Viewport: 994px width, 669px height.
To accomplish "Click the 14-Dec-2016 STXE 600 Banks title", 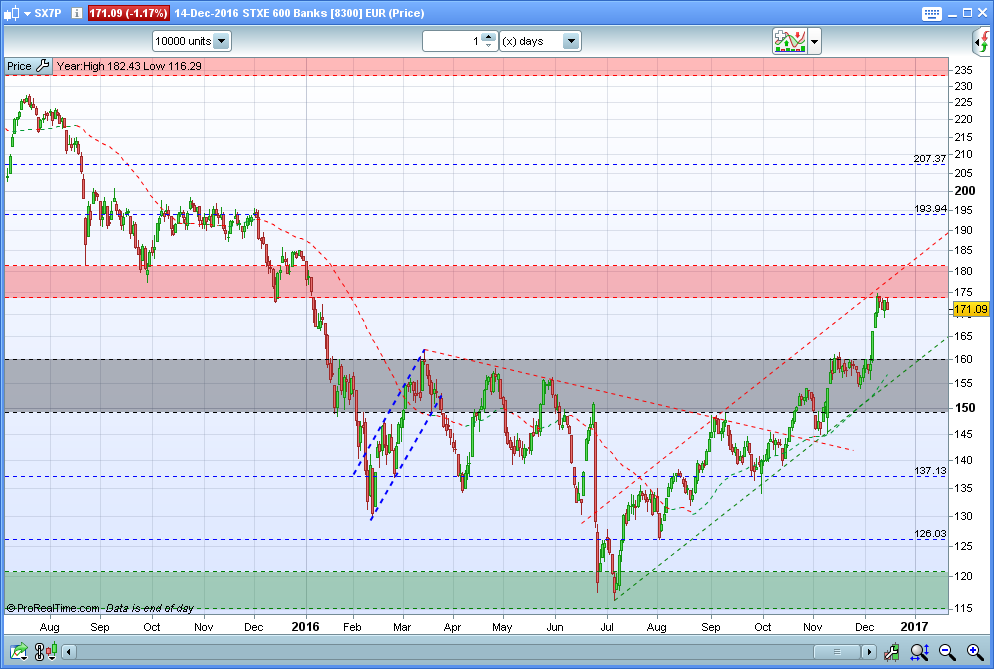I will 299,13.
